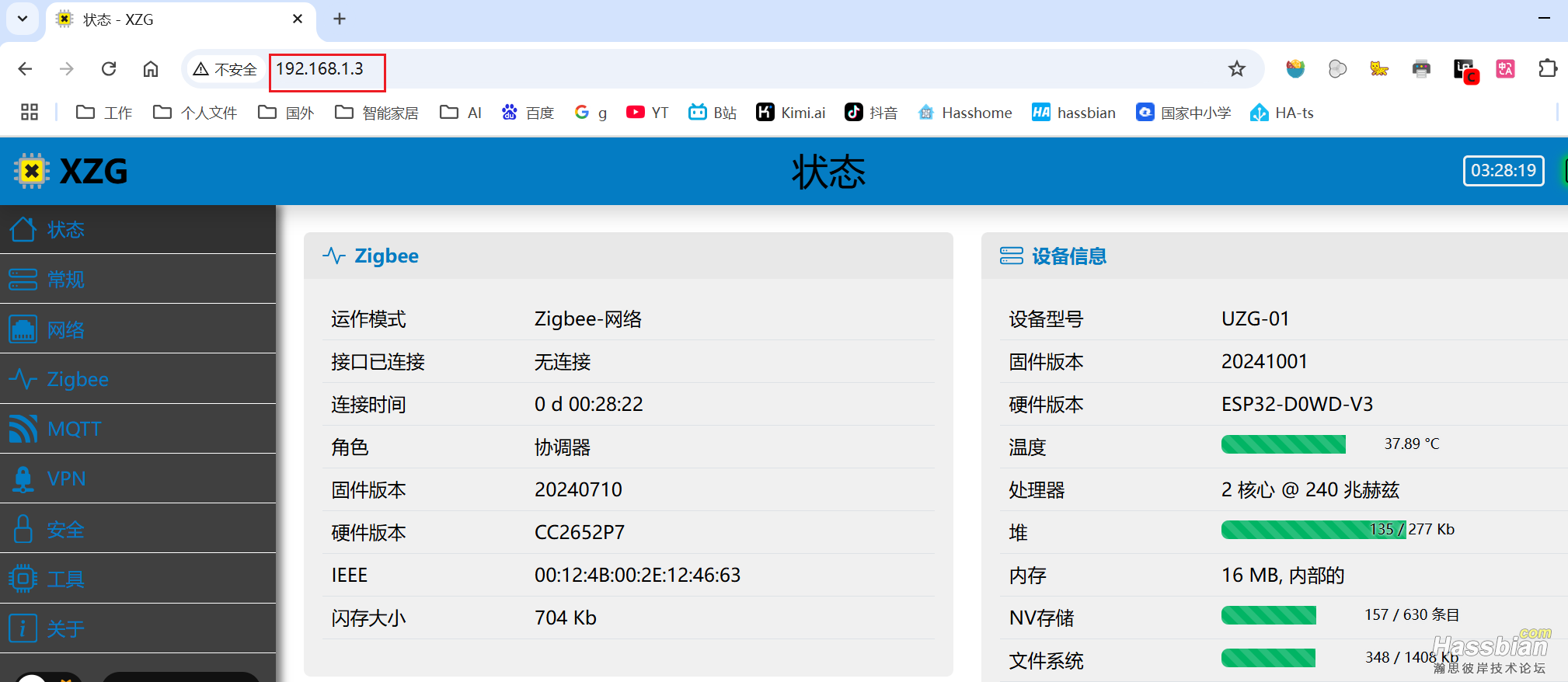Click the info icon beside 关于
The image size is (1568, 682).
pyautogui.click(x=23, y=628)
